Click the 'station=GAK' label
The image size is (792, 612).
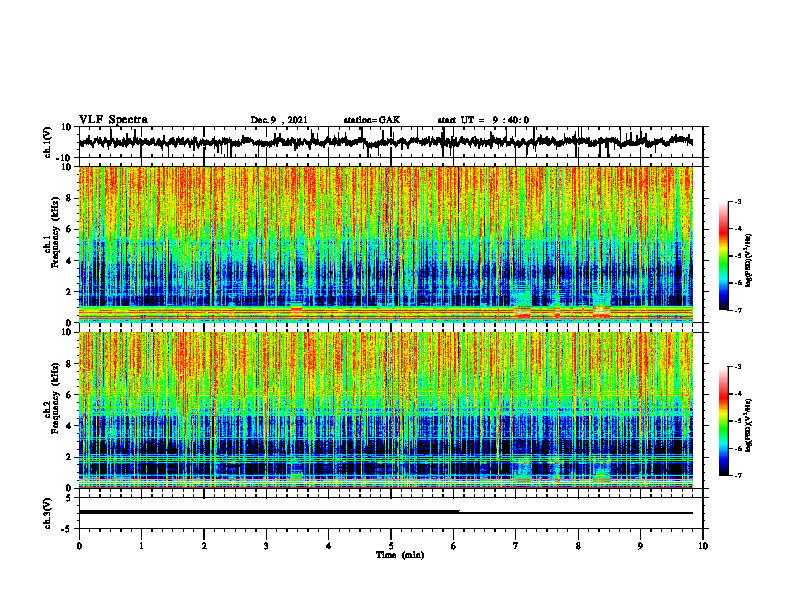372,120
